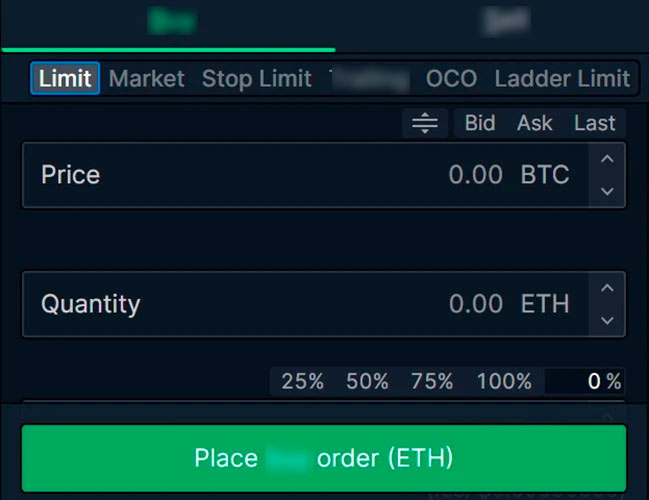Set price to Last traded
Image resolution: width=649 pixels, height=500 pixels.
[x=594, y=123]
